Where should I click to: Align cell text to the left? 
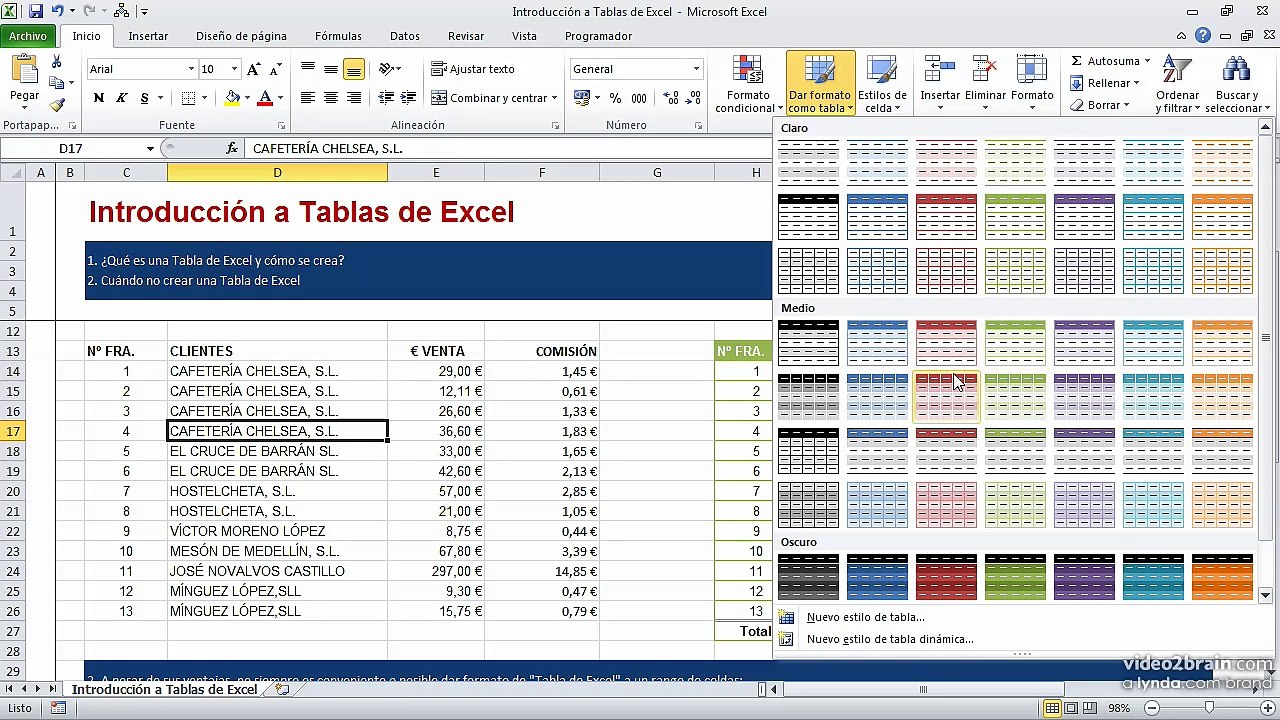(x=308, y=98)
